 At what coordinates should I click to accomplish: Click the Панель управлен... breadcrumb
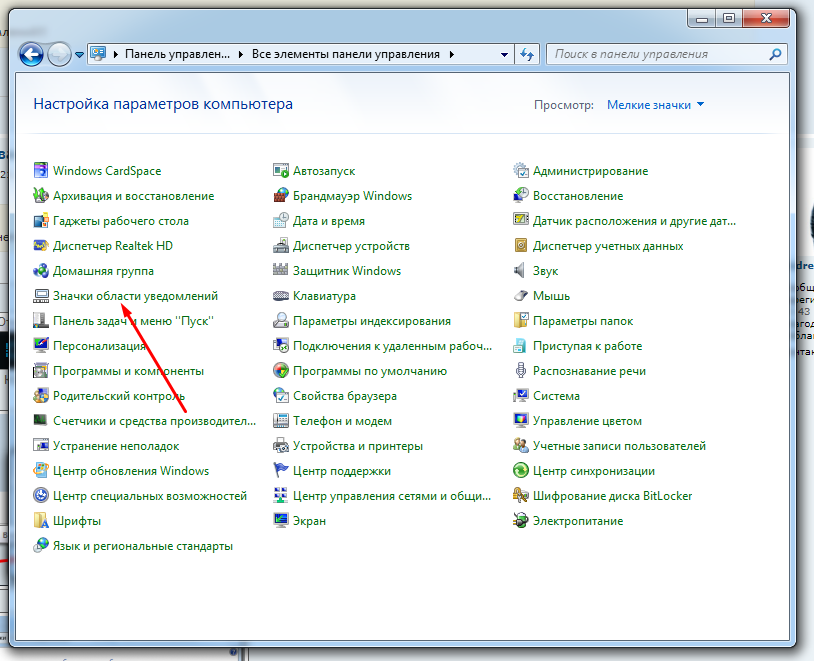click(177, 54)
